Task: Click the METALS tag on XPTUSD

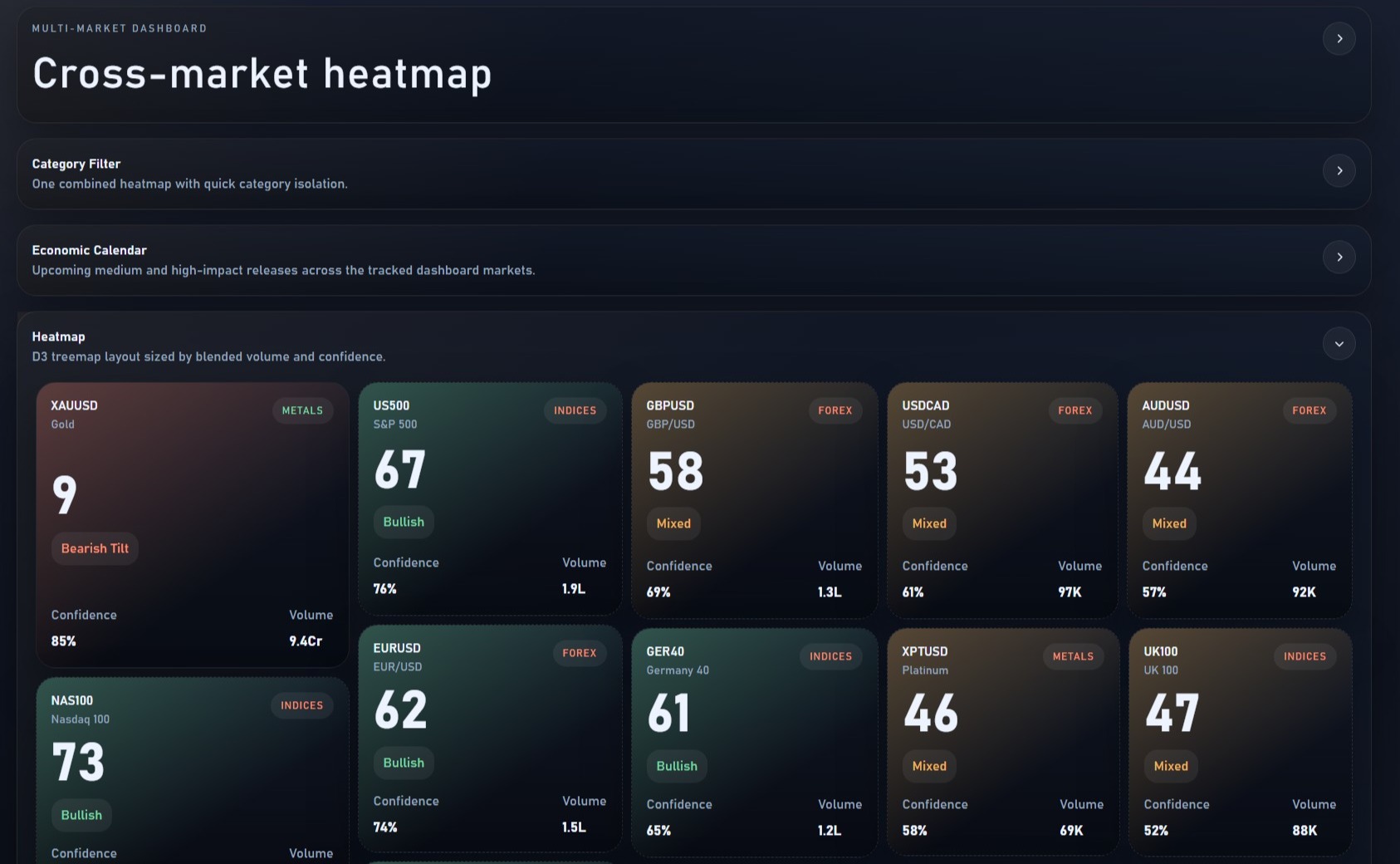Action: pos(1073,656)
